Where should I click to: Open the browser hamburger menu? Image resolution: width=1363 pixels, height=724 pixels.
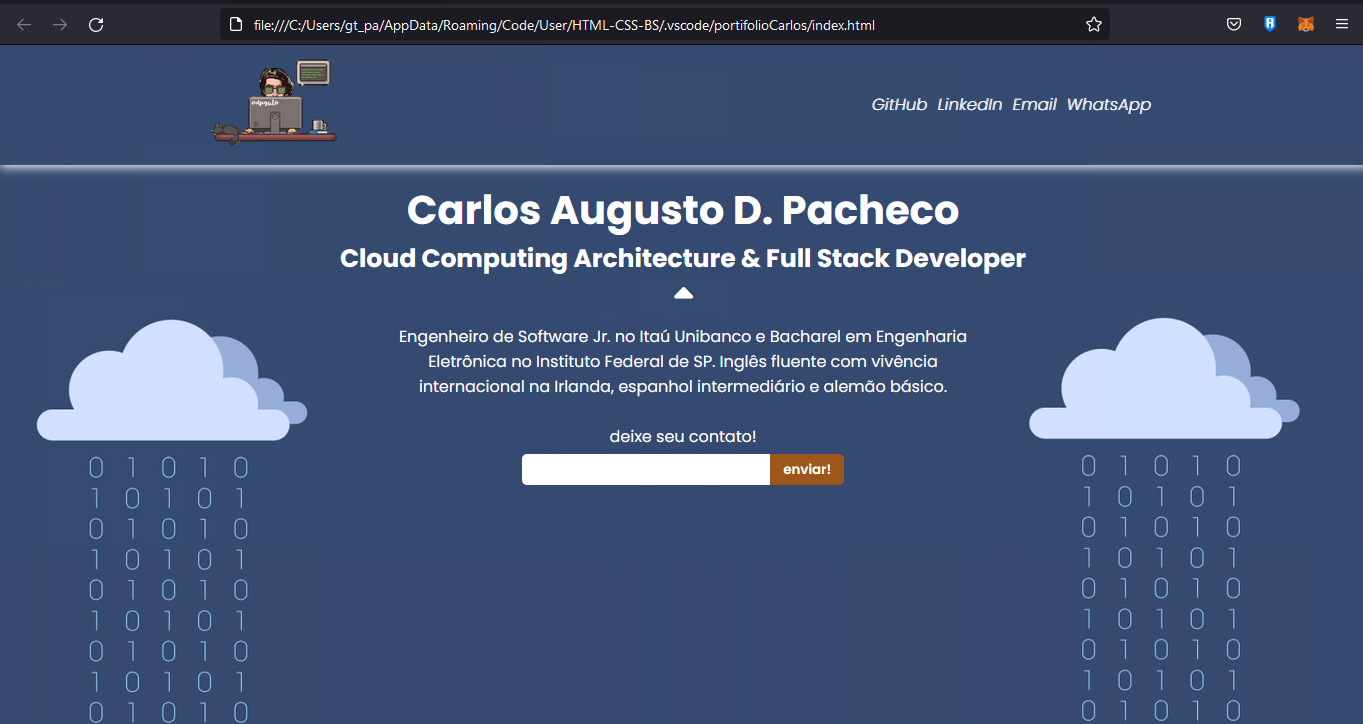click(1341, 25)
